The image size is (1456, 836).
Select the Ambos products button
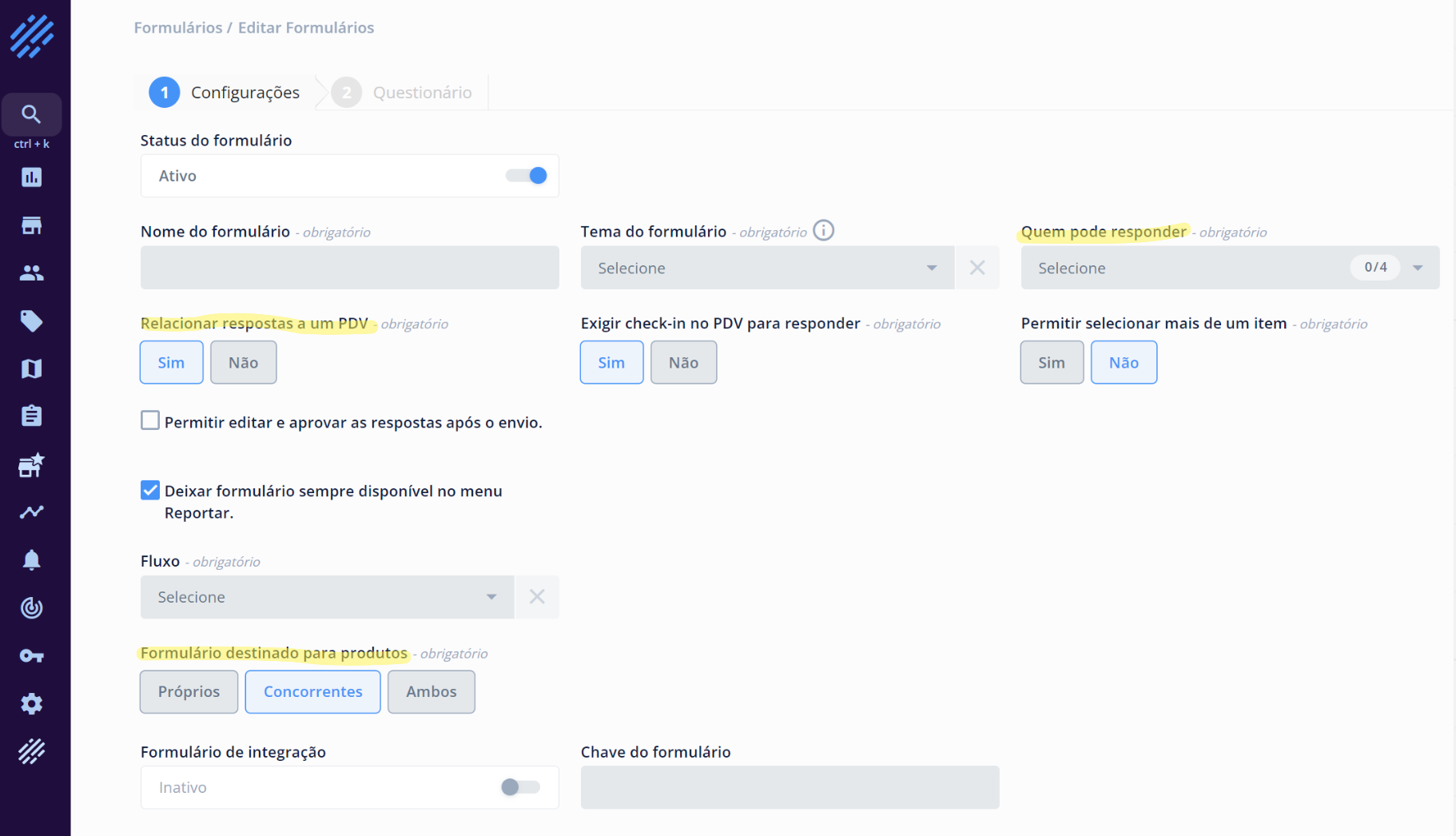(431, 691)
